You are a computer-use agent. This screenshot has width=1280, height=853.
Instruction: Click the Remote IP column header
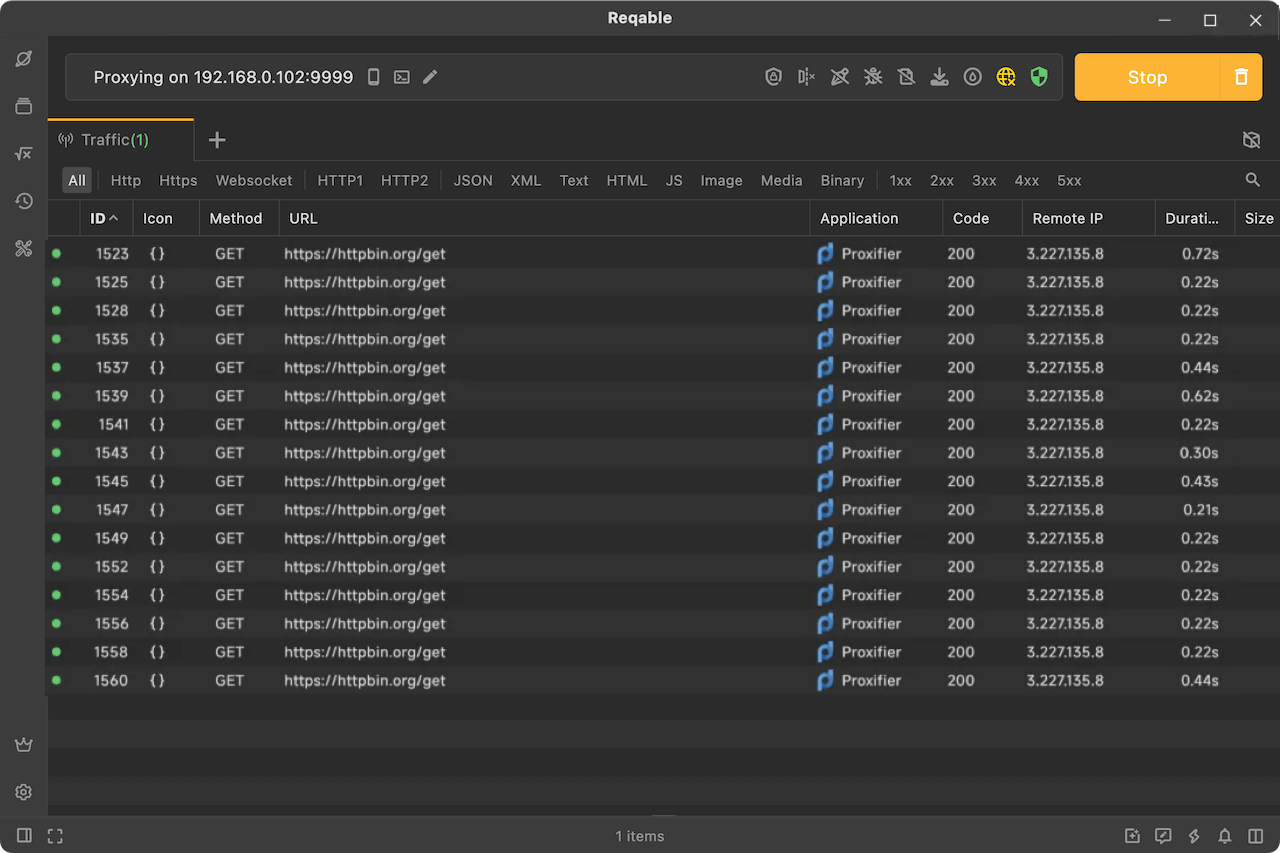1088,218
